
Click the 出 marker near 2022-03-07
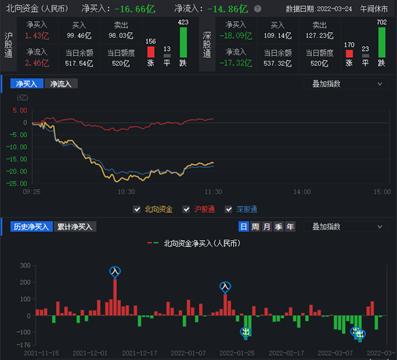359,333
